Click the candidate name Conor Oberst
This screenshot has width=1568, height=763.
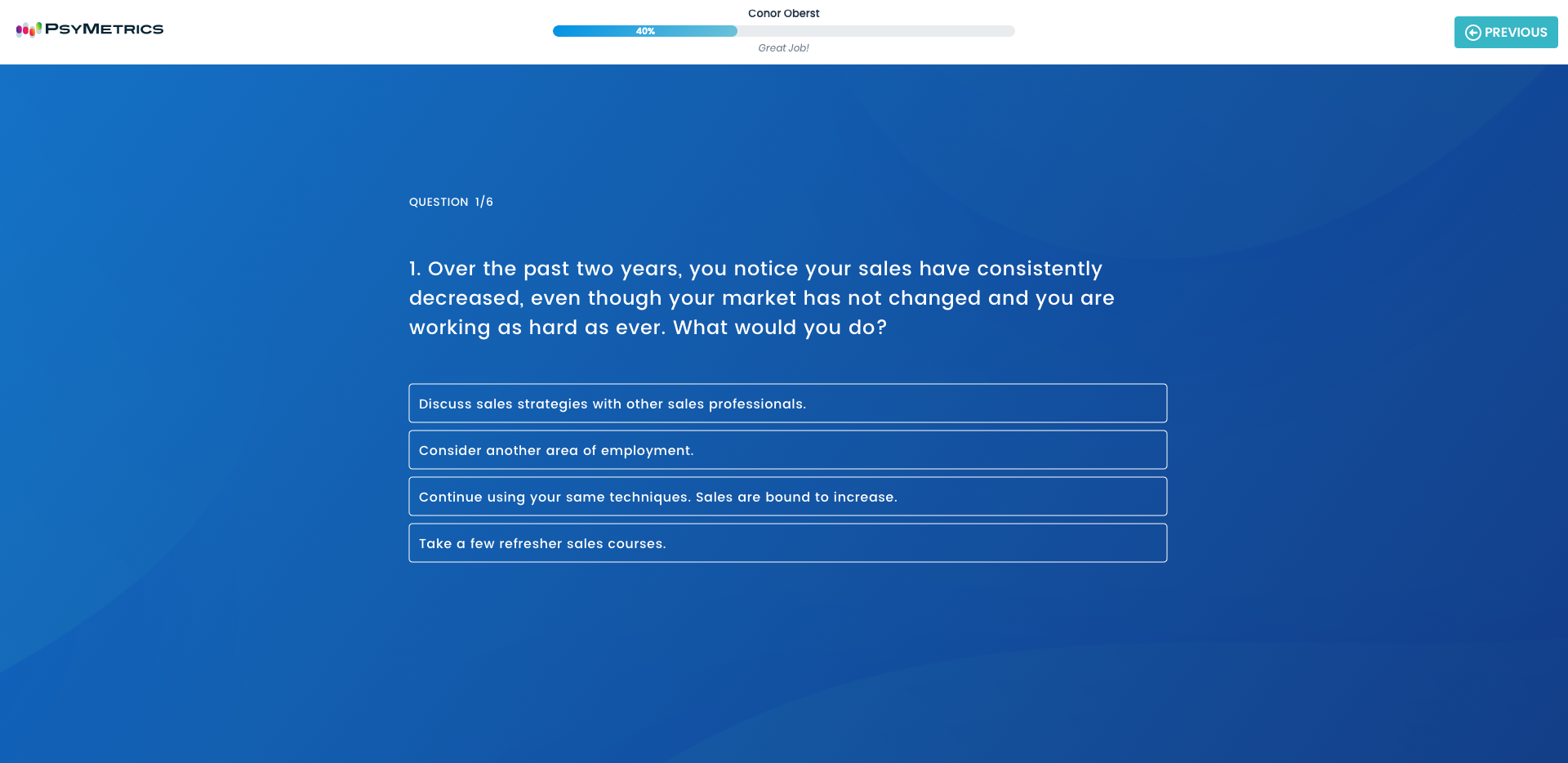tap(783, 13)
